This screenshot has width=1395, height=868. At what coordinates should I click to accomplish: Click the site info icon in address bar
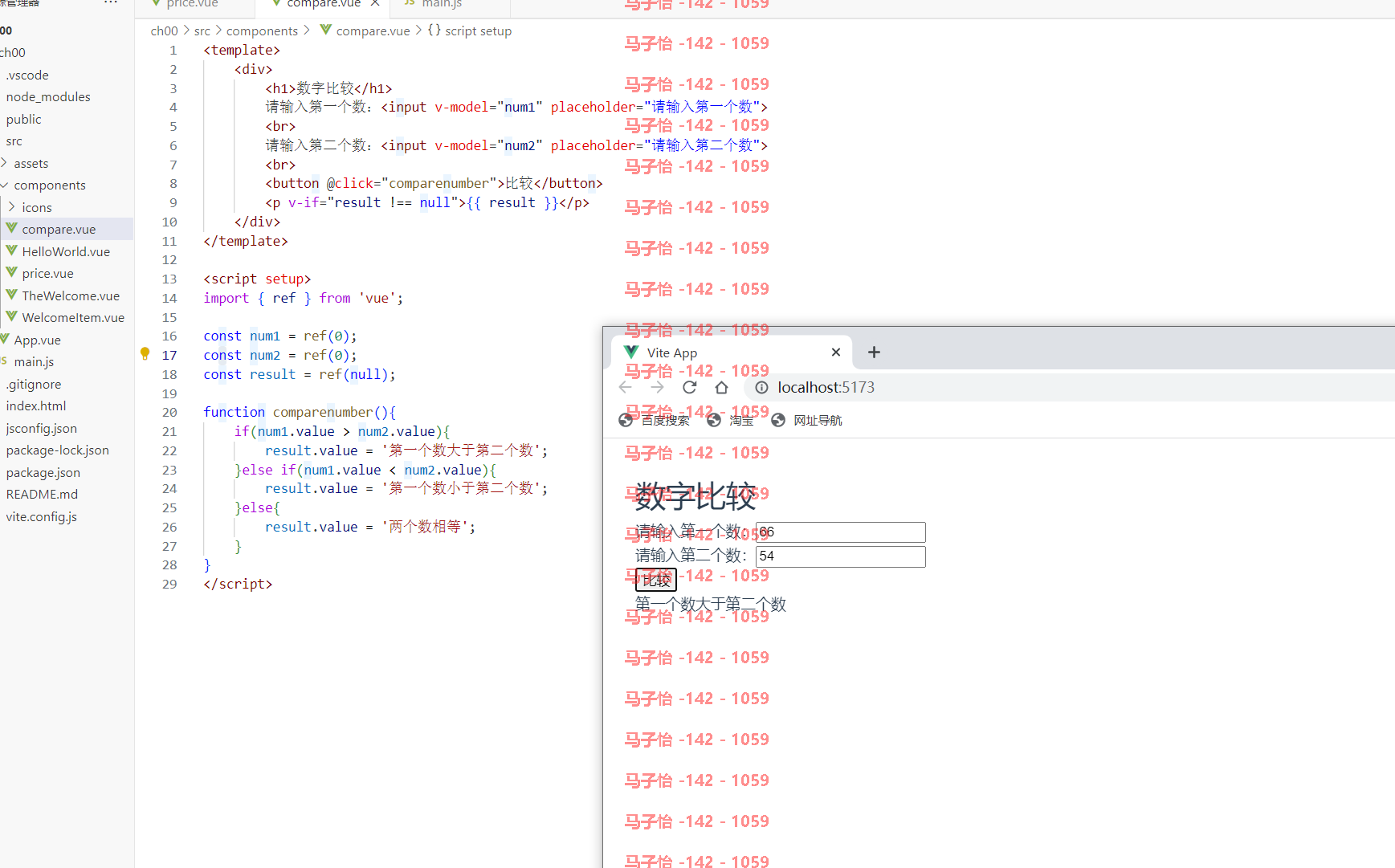[x=761, y=387]
